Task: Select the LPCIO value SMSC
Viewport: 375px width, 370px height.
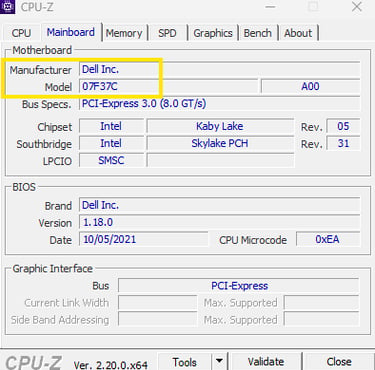Action: (x=111, y=160)
